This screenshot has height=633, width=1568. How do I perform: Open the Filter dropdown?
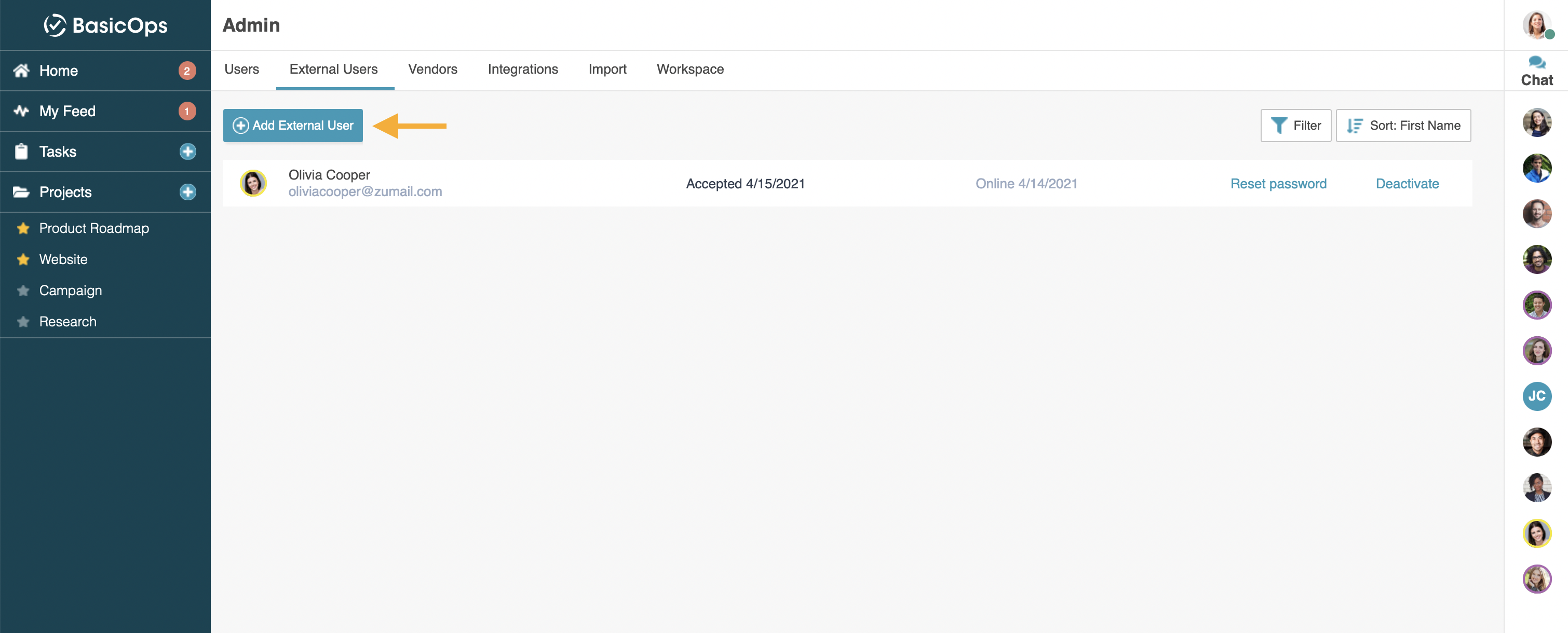point(1295,125)
